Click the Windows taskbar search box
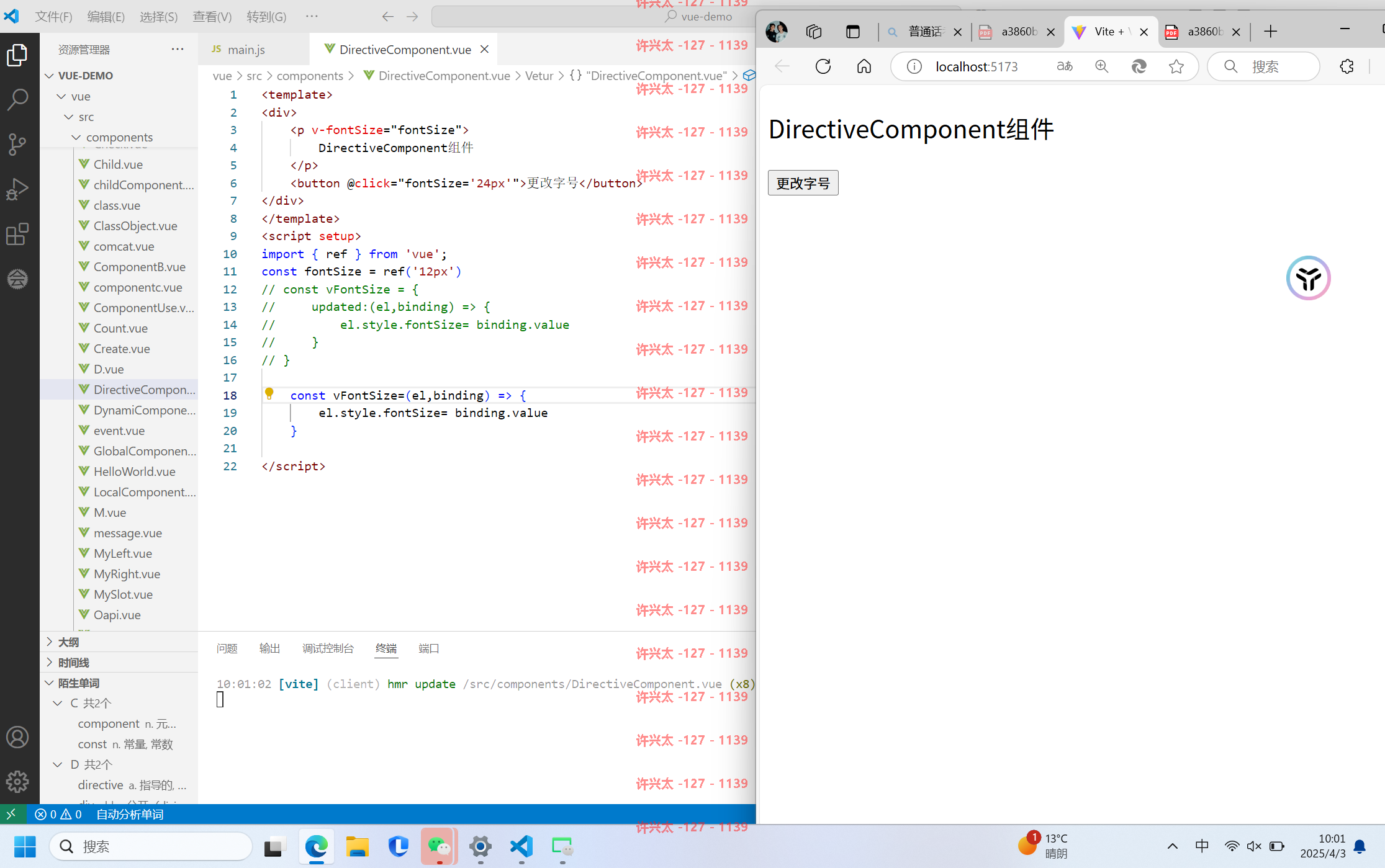The image size is (1385, 868). click(151, 846)
